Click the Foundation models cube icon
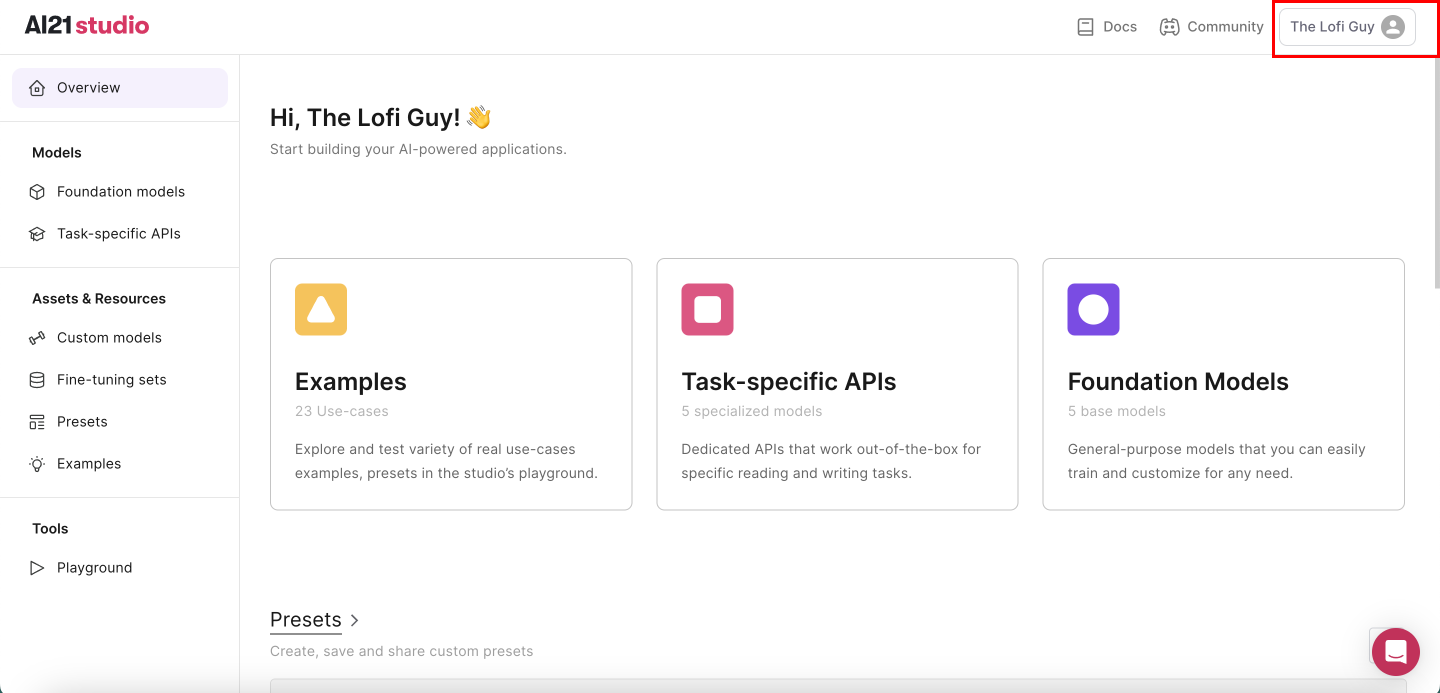The height and width of the screenshot is (693, 1440). click(37, 192)
